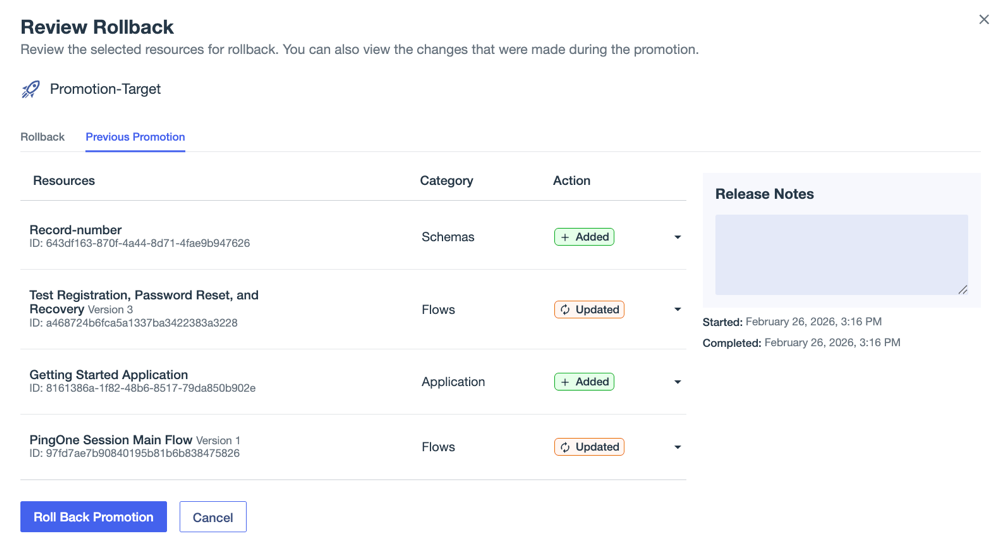Select Test Registration, Password Reset, and Recovery
This screenshot has height=552, width=1000.
144,302
